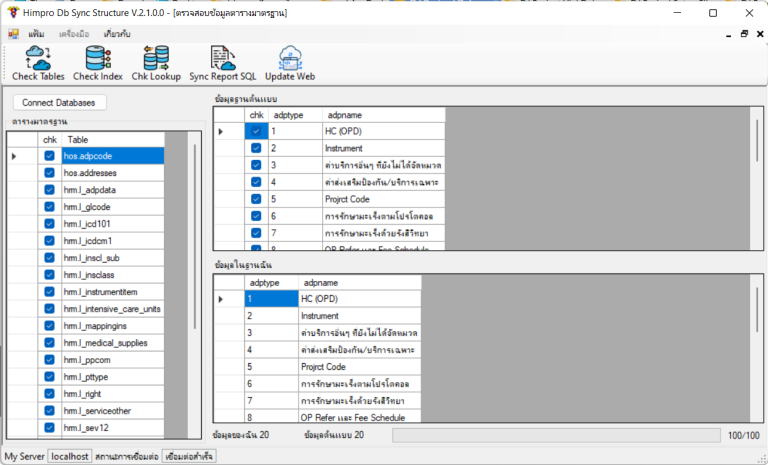Toggle checkbox for hm.l_icd101 table
The height and width of the screenshot is (465, 768).
pos(49,224)
